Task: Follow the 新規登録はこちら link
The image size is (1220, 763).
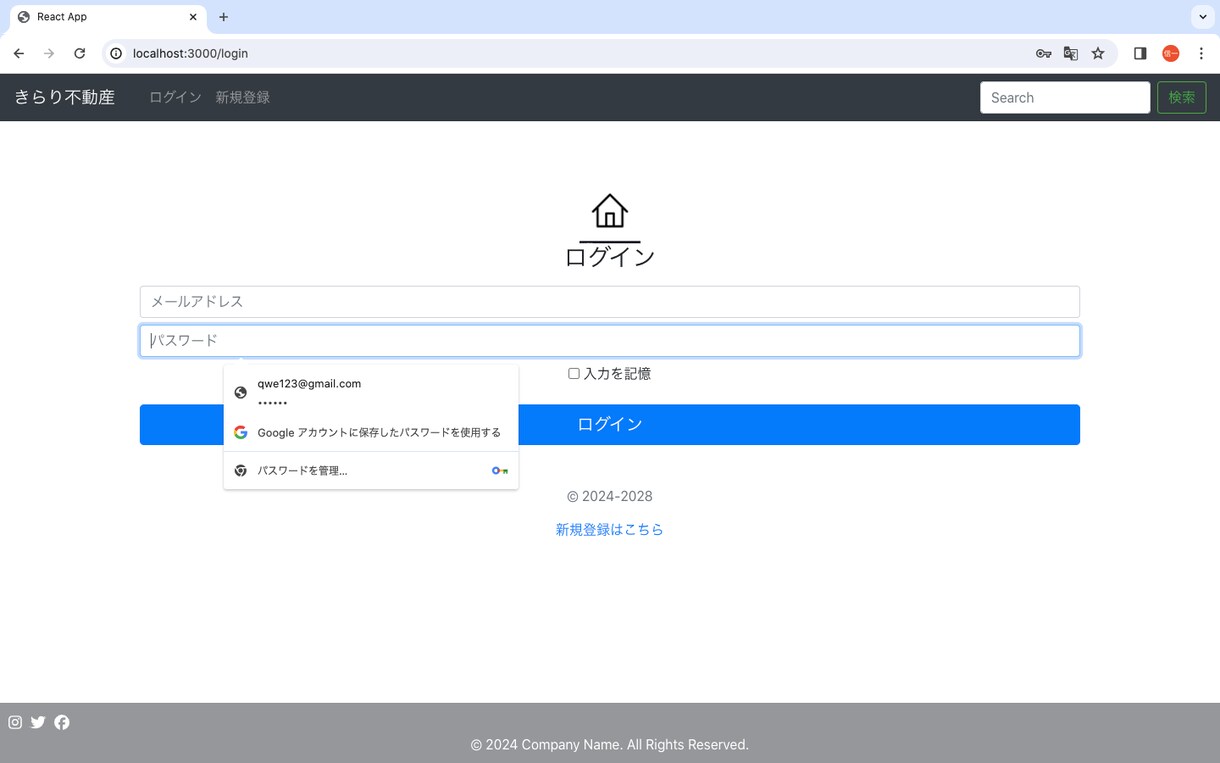Action: coord(610,529)
